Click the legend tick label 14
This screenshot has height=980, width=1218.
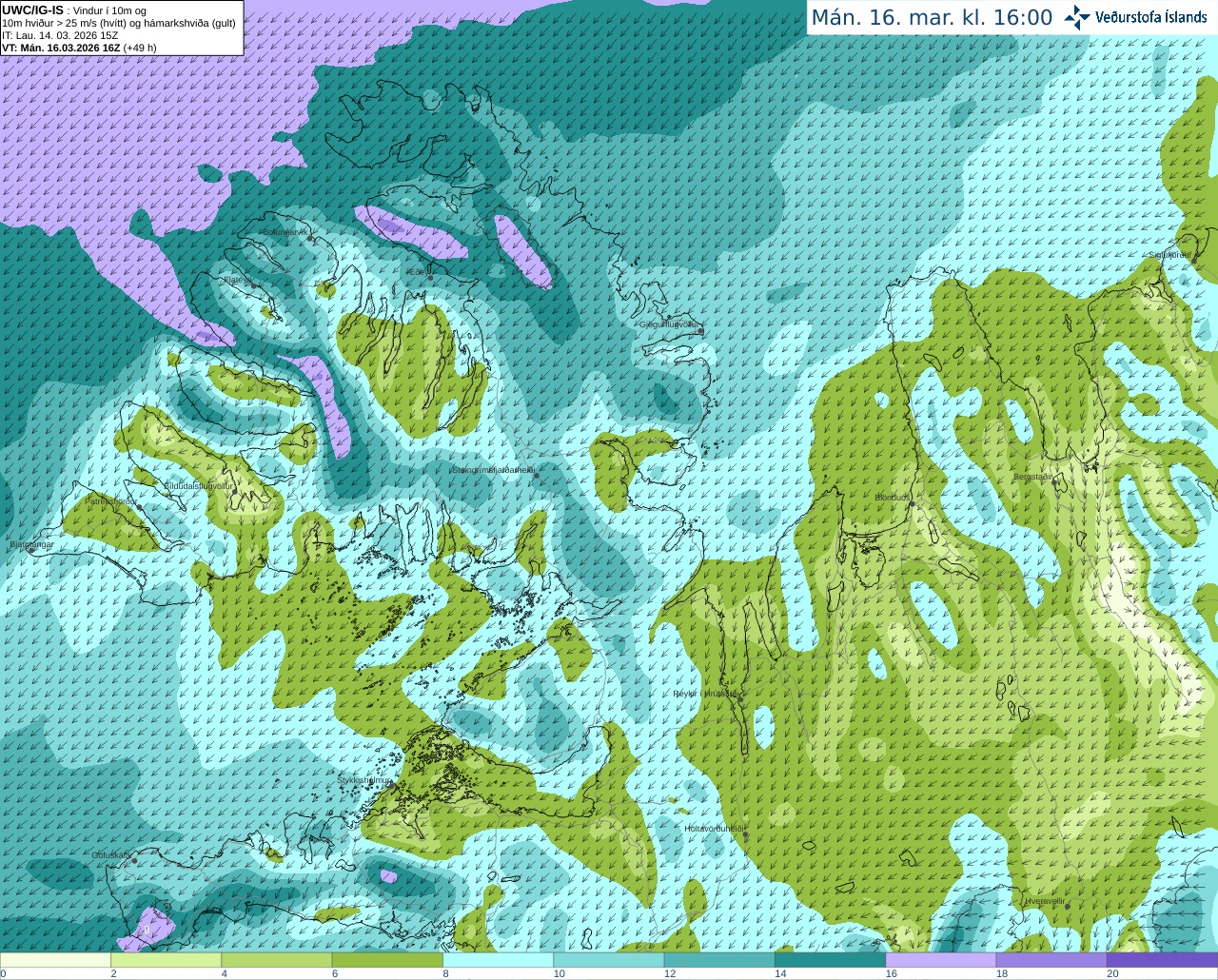pyautogui.click(x=780, y=973)
